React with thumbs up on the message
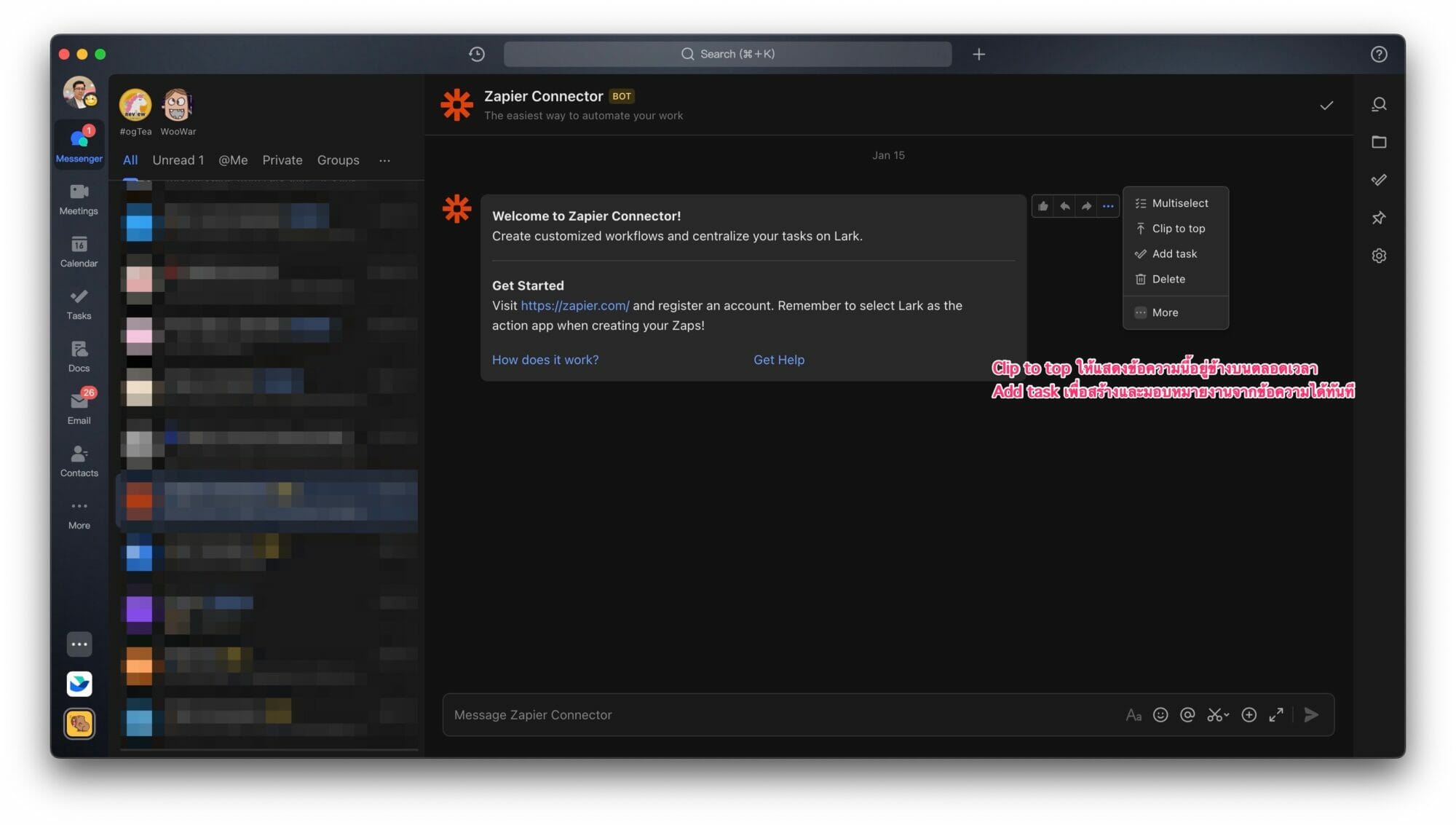 click(1043, 206)
